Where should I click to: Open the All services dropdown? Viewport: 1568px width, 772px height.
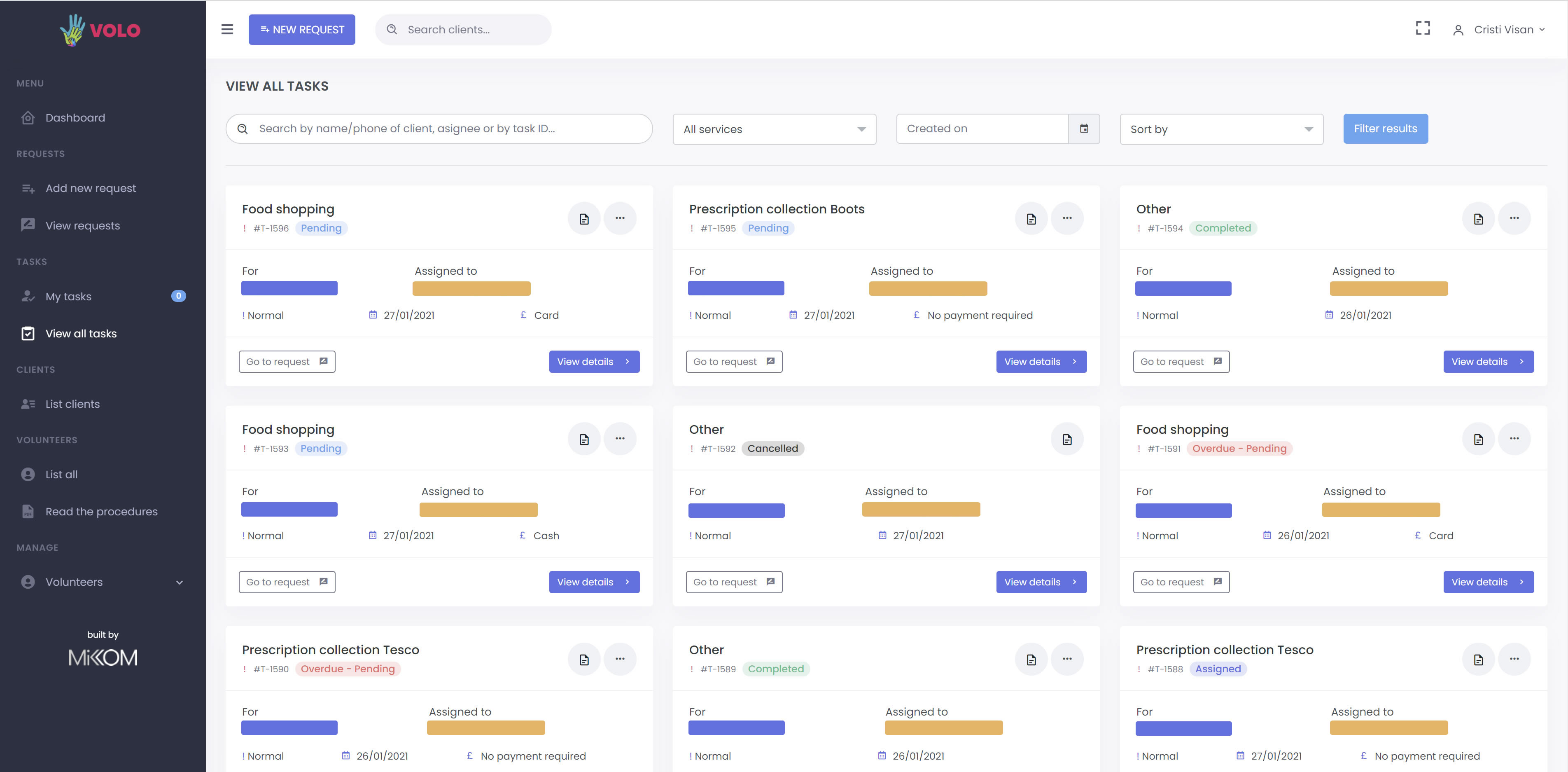[774, 129]
